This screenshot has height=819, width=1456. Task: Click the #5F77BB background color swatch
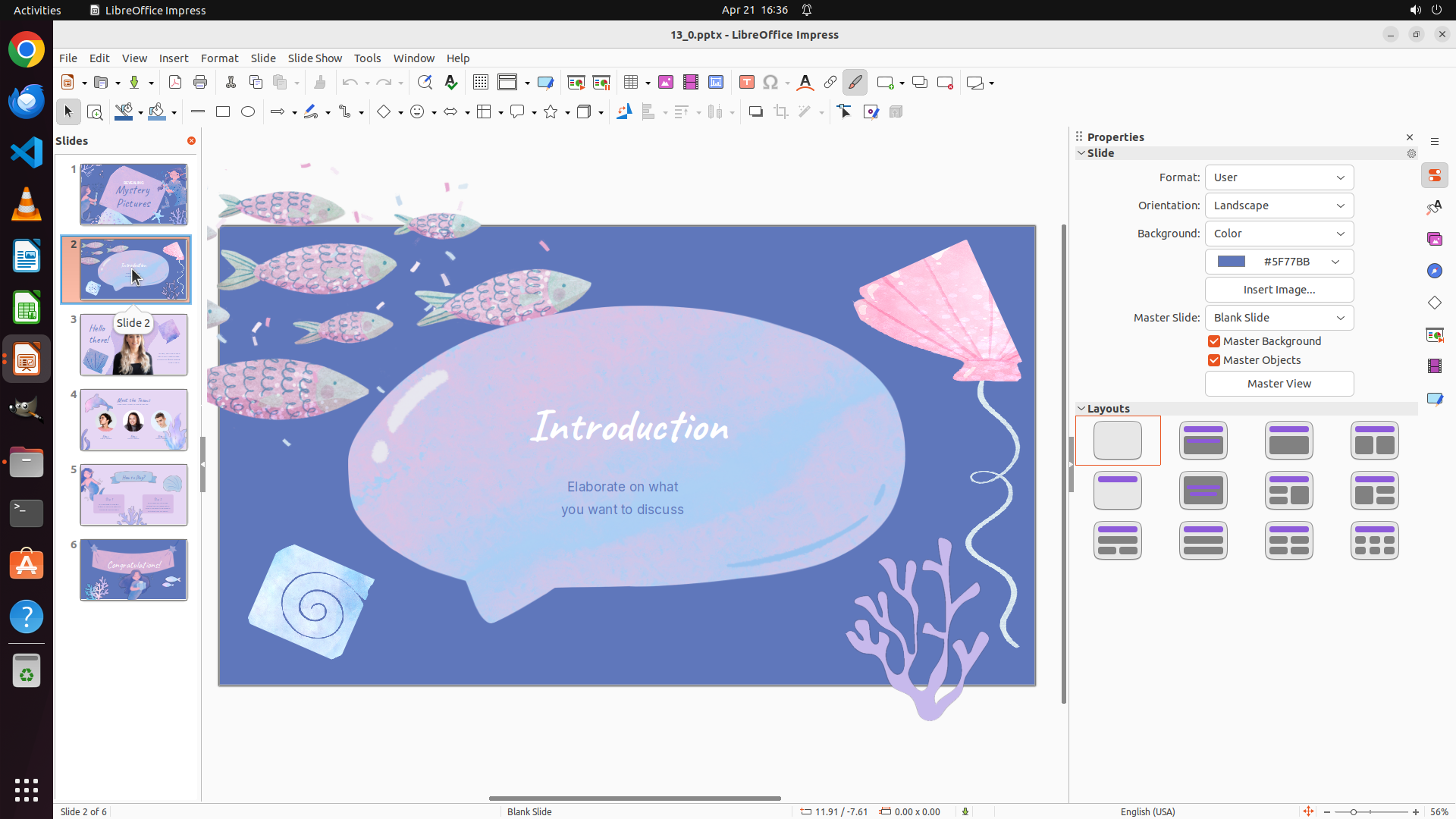1232,262
